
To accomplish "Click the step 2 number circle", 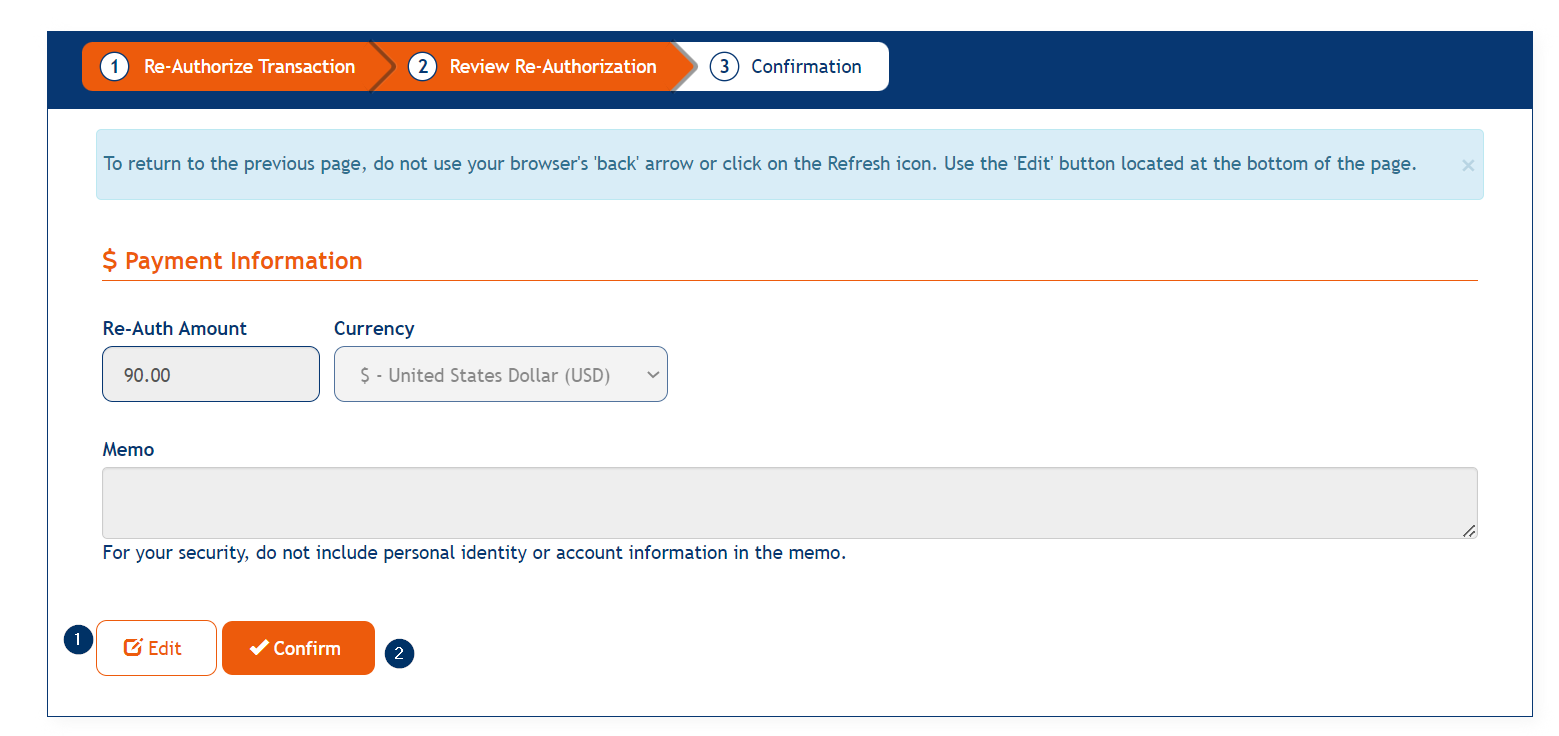I will click(x=422, y=67).
